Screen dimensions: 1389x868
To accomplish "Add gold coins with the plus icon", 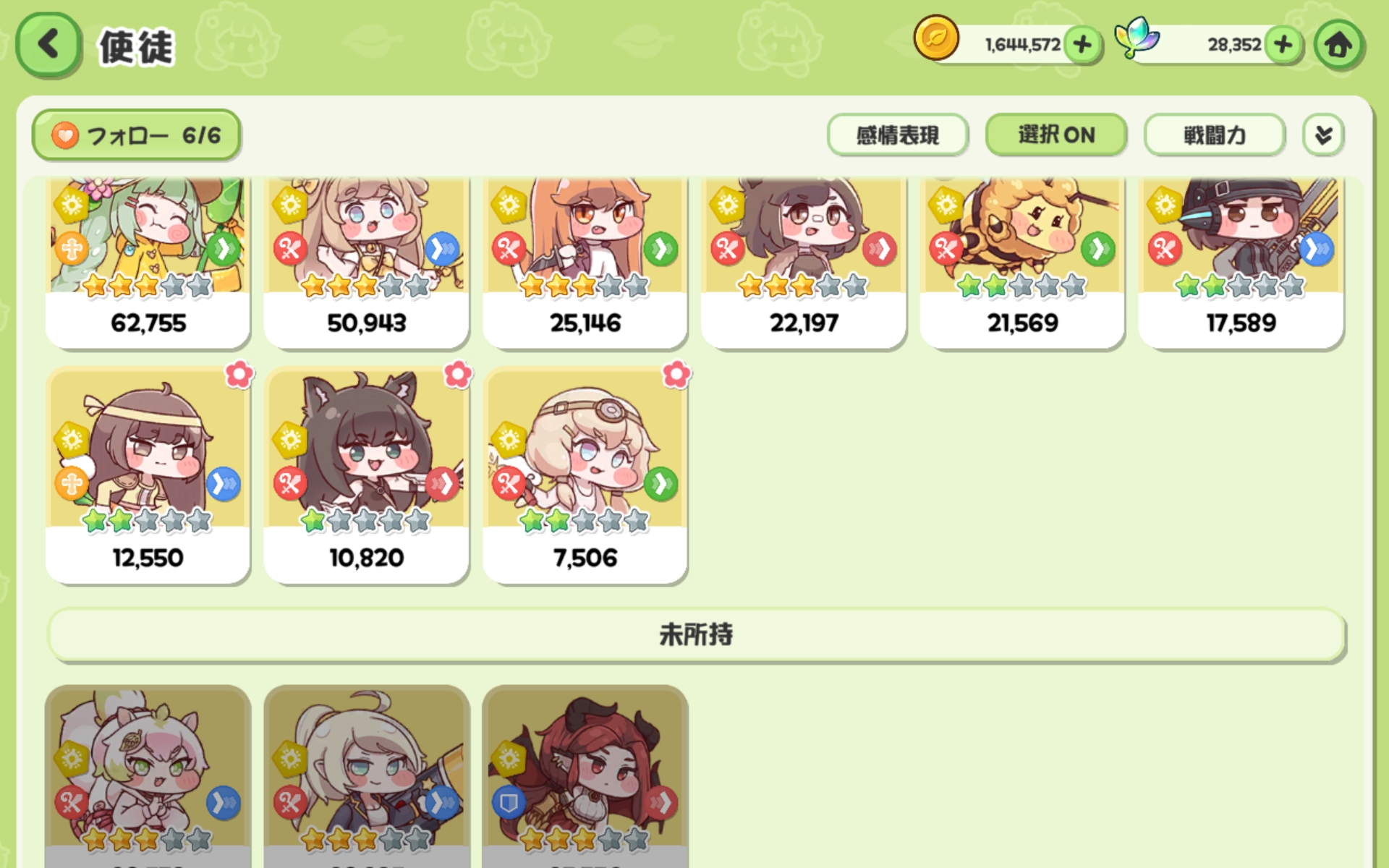I will 1083,45.
